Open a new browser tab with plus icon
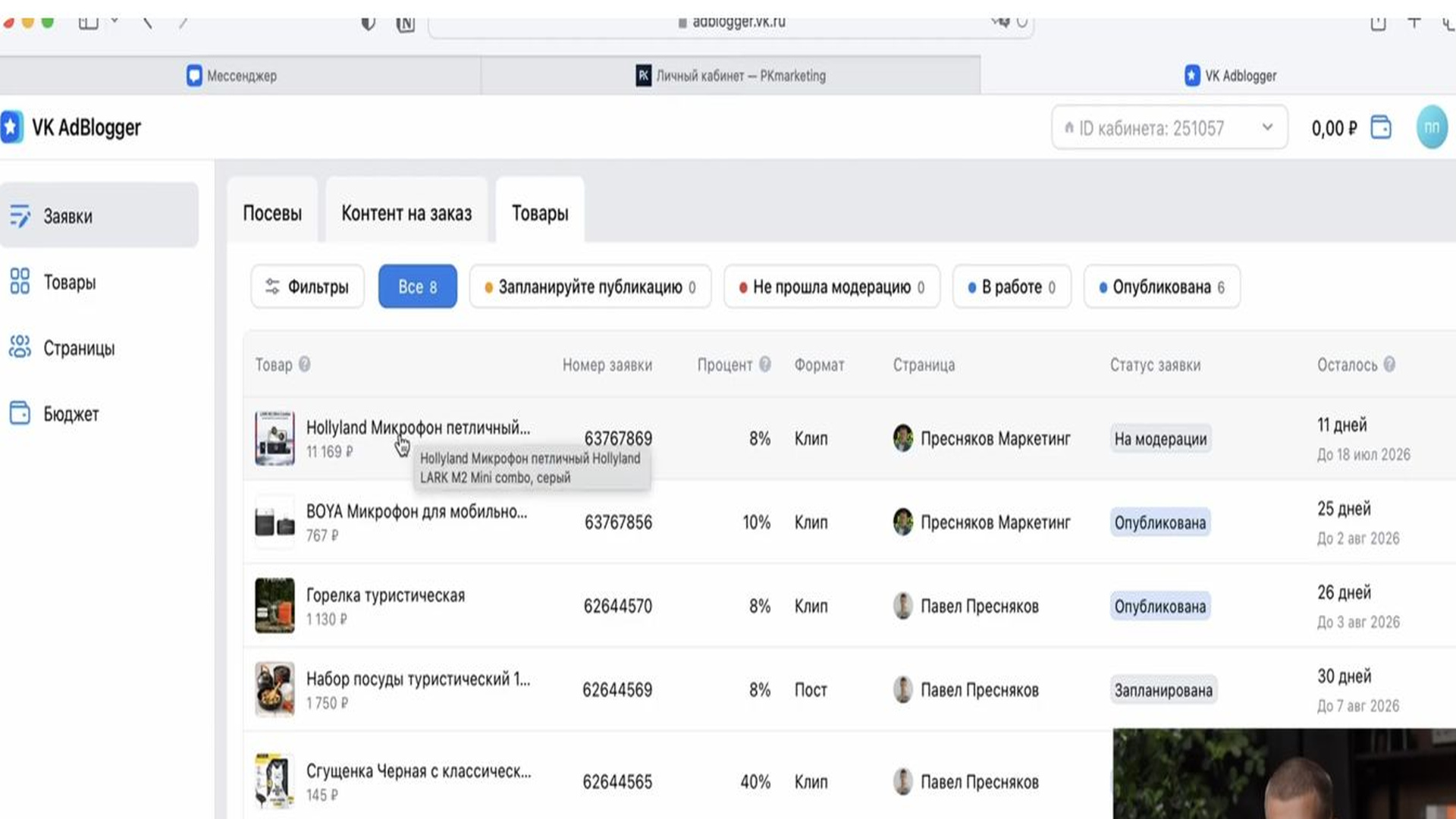 1414,23
